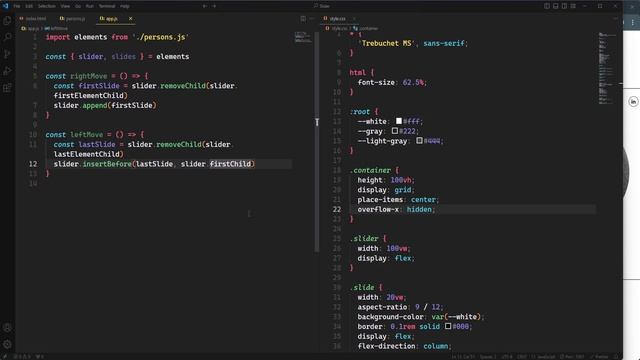Open color picker for --light-gray swatch
640x360 pixels.
[x=419, y=141]
